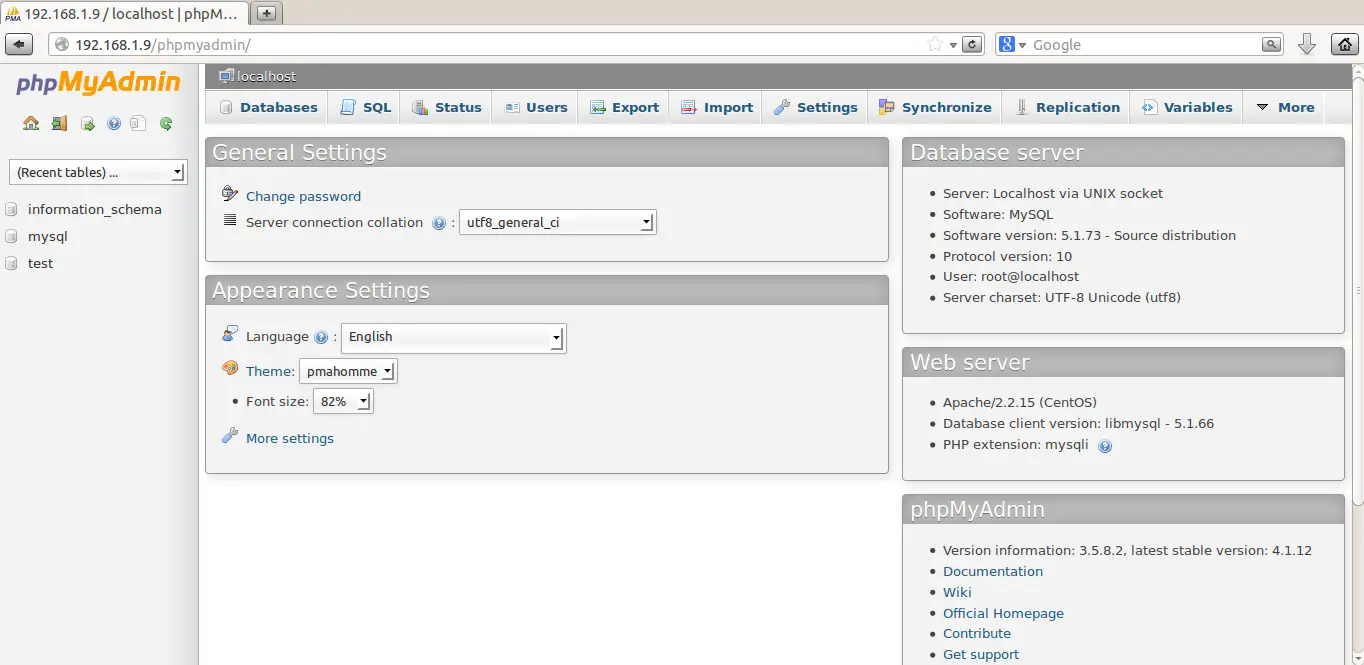
Task: Open the test database
Action: tap(41, 263)
